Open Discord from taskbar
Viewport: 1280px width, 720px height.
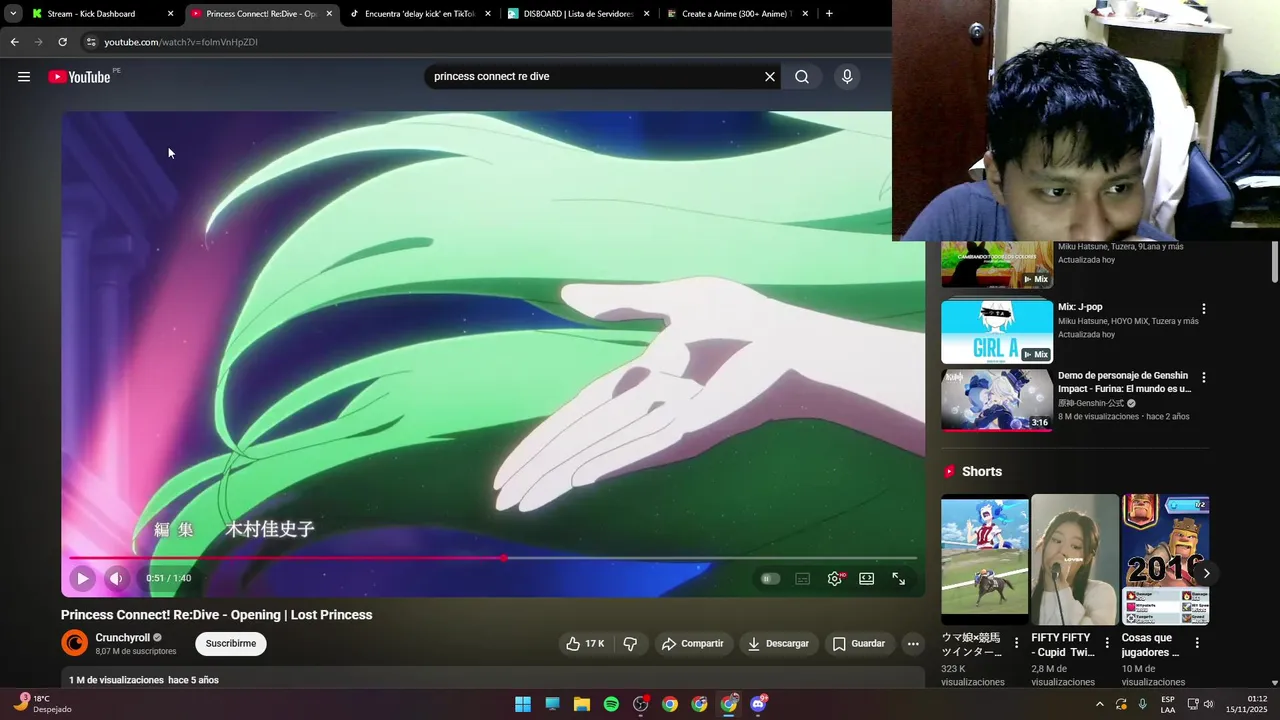pos(758,704)
